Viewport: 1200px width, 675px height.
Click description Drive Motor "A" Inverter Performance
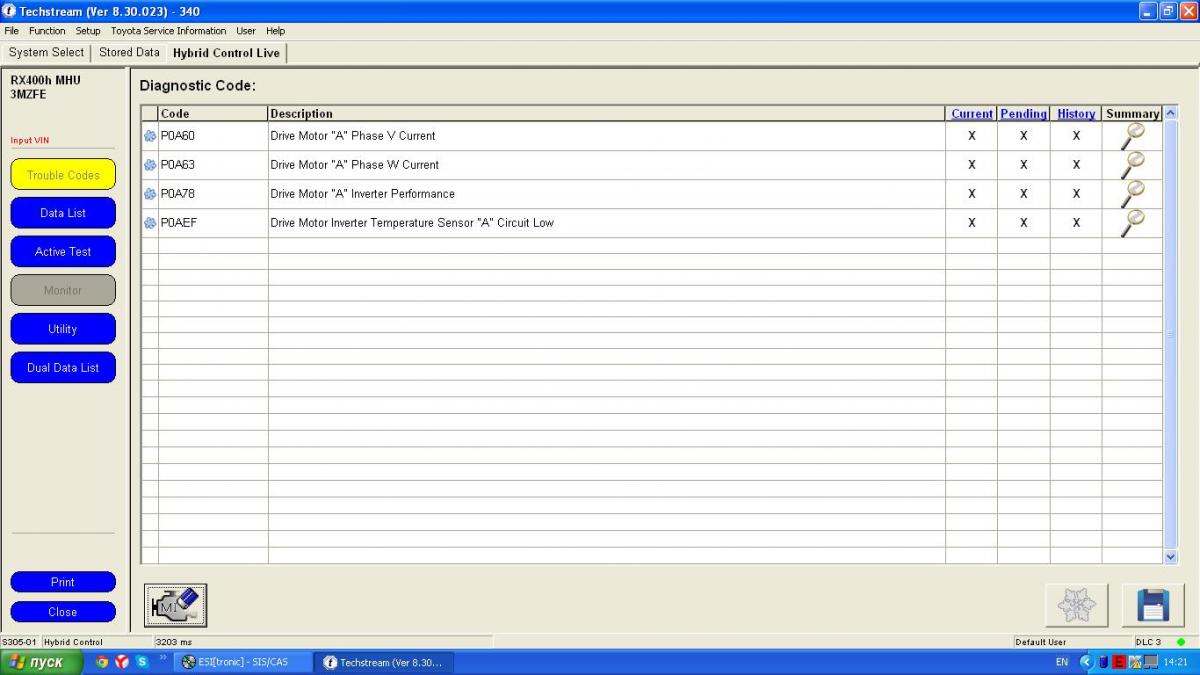coord(363,194)
